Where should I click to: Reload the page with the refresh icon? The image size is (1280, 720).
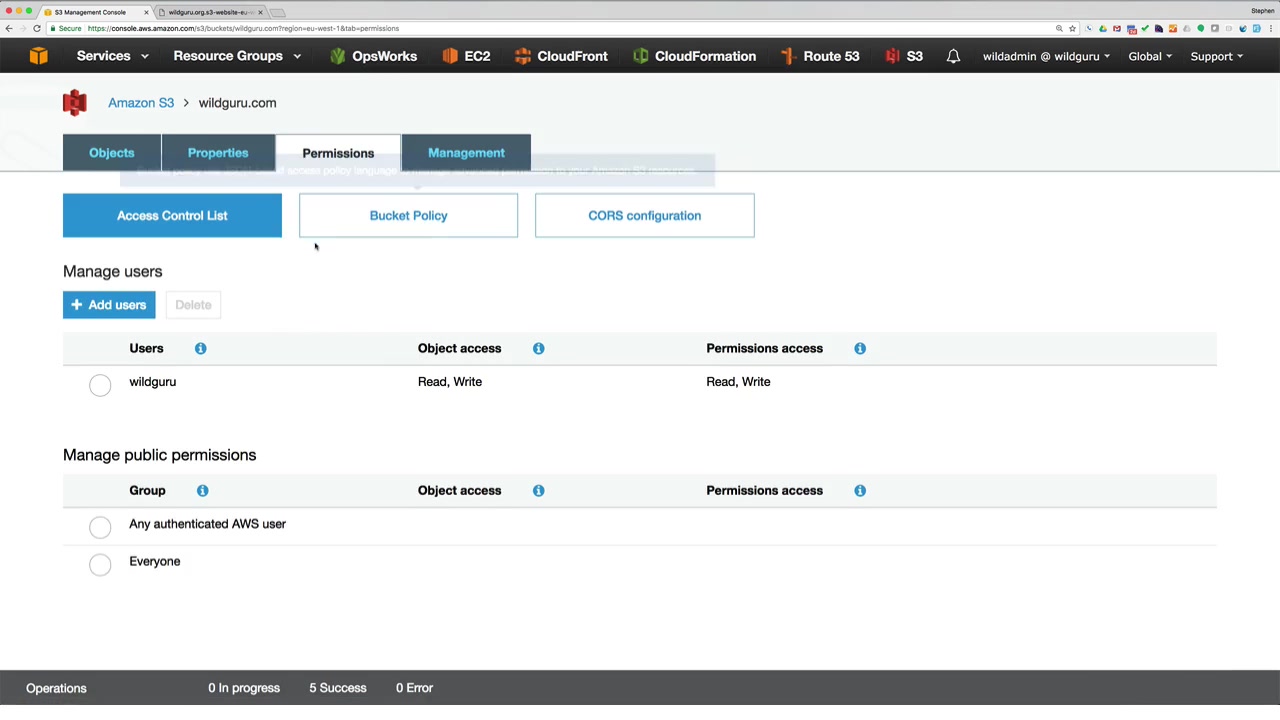(37, 28)
